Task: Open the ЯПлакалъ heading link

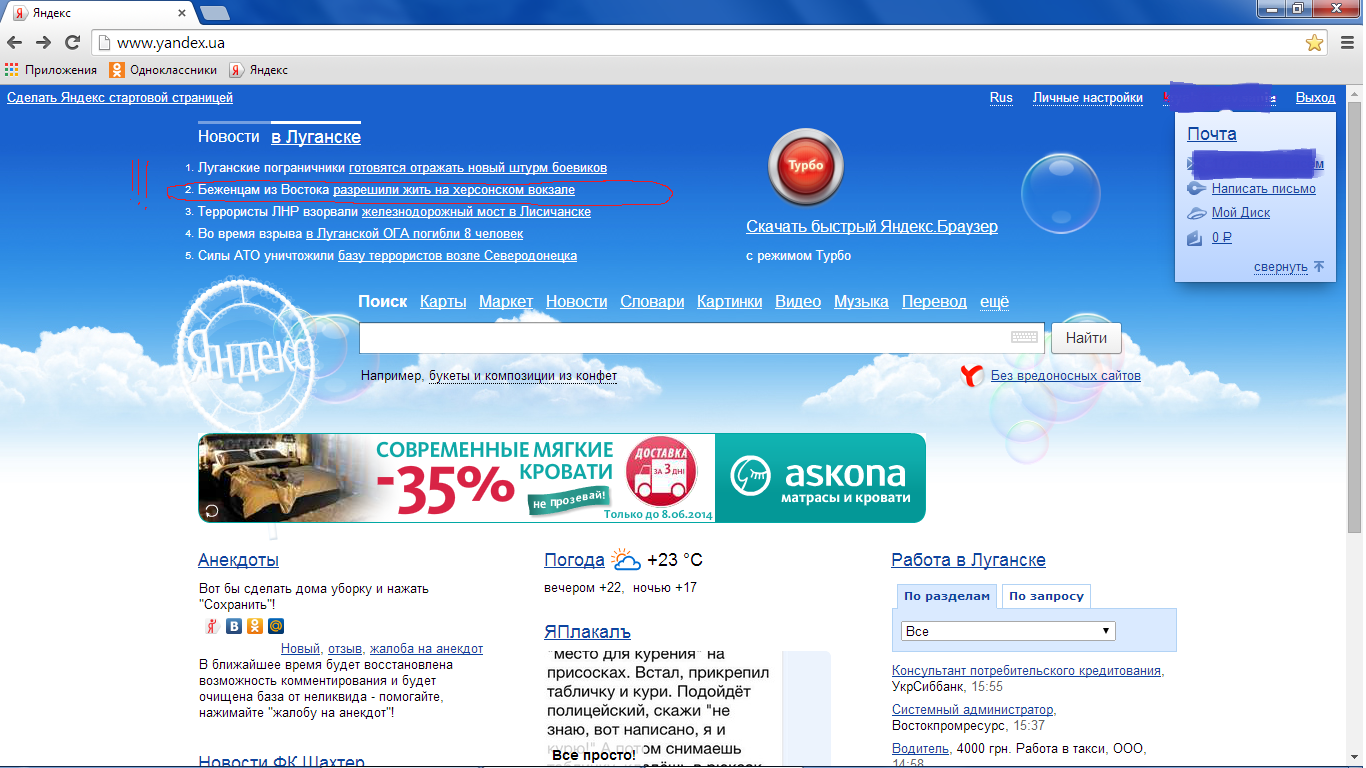Action: [588, 632]
